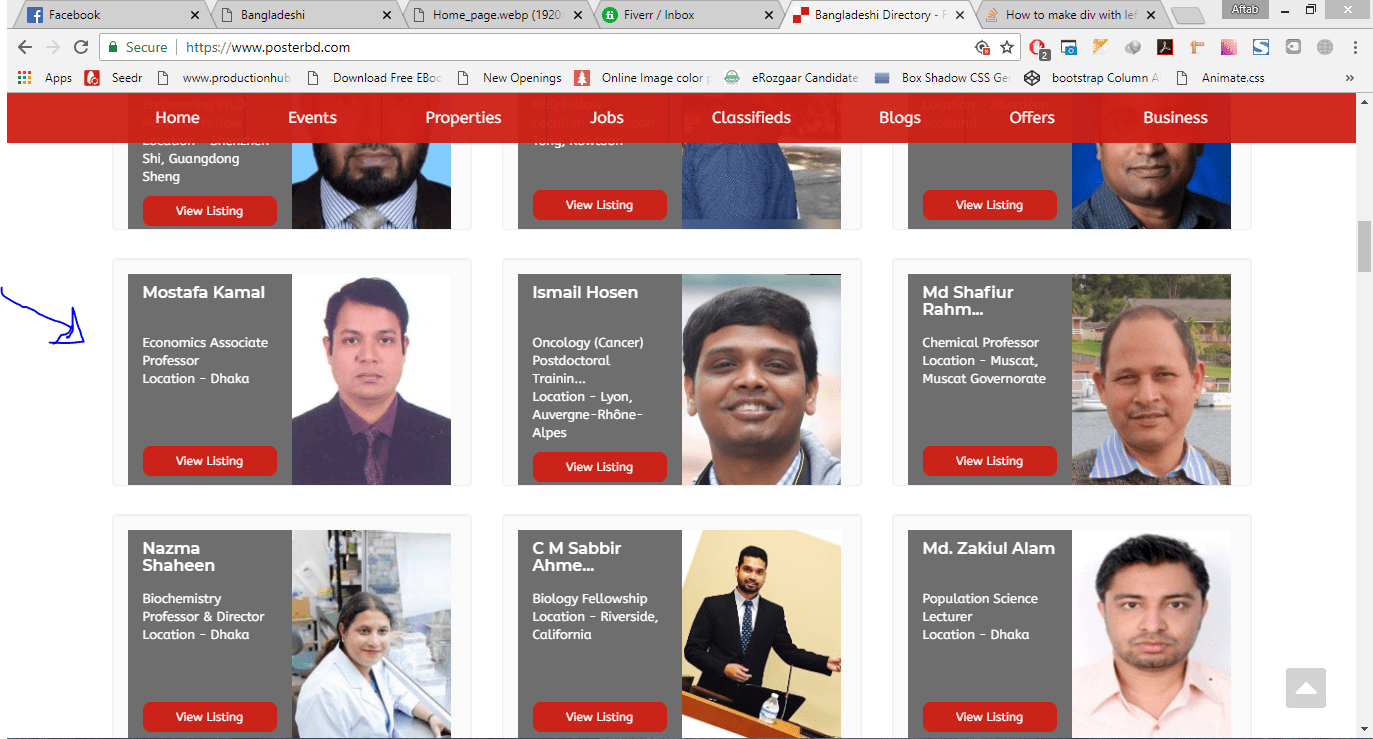Image resolution: width=1373 pixels, height=739 pixels.
Task: View Listing for Md. Zakiul Alam
Action: (x=990, y=717)
